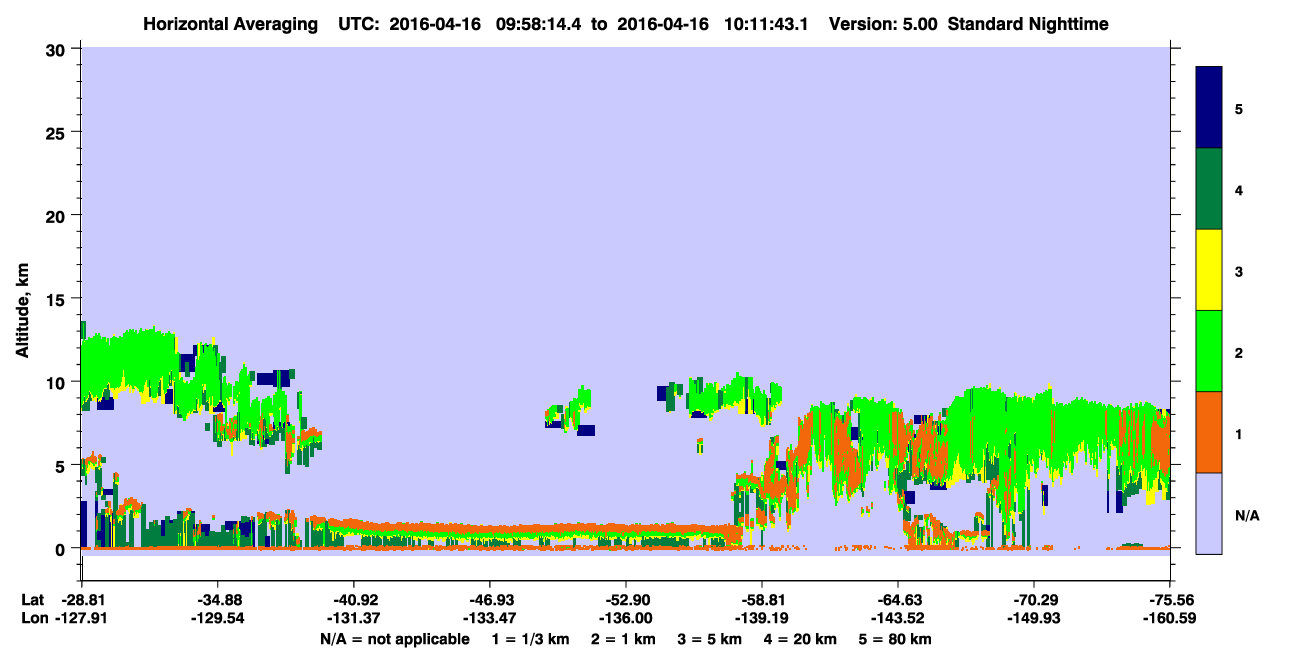1300x667 pixels.
Task: Click the '2 = 1 km' legend text
Action: coord(624,639)
